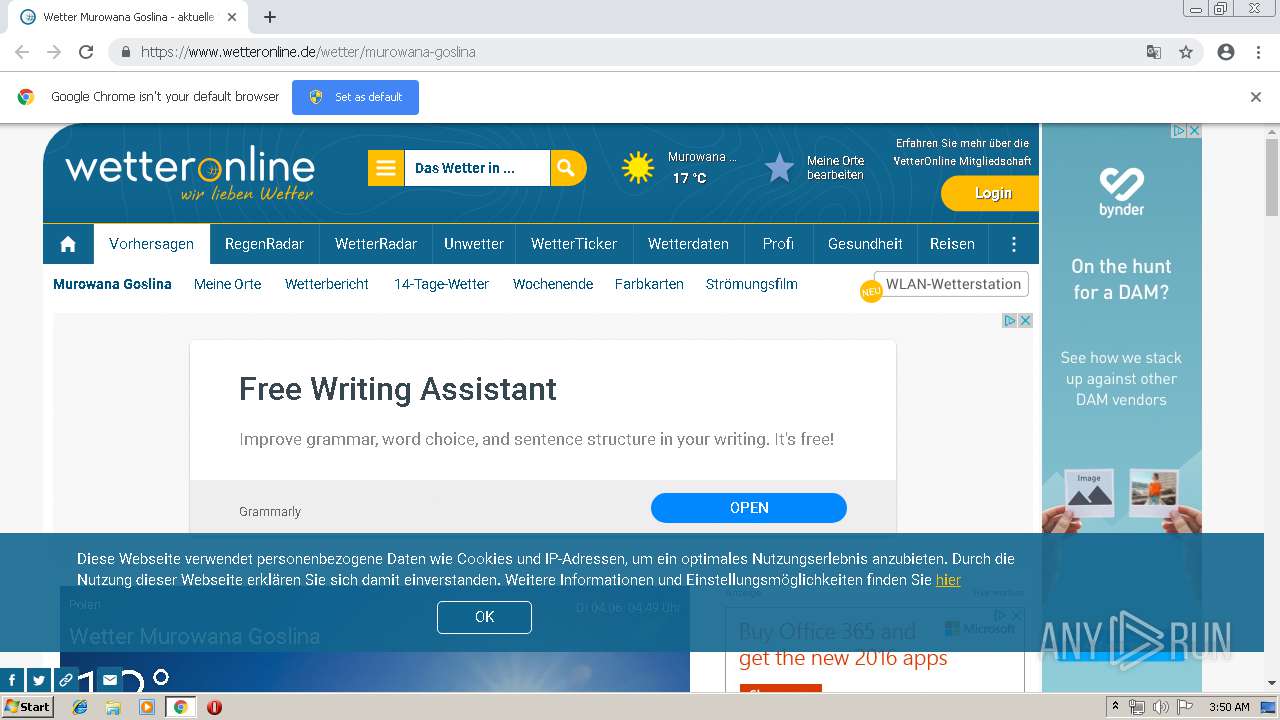Open the file explorer taskbar icon
The height and width of the screenshot is (720, 1280).
(x=113, y=707)
